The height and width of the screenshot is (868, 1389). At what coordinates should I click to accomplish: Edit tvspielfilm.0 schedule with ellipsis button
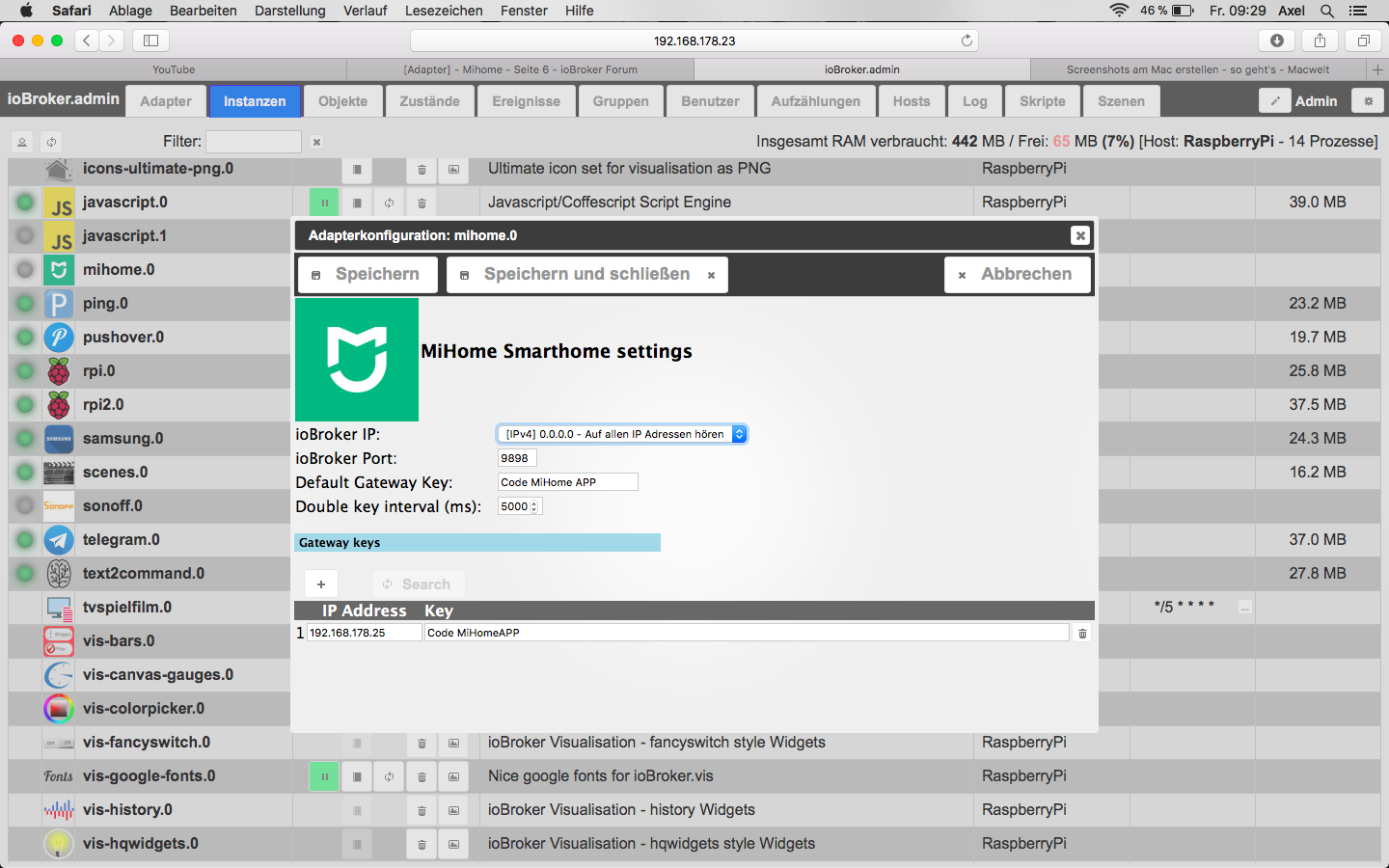pyautogui.click(x=1245, y=608)
